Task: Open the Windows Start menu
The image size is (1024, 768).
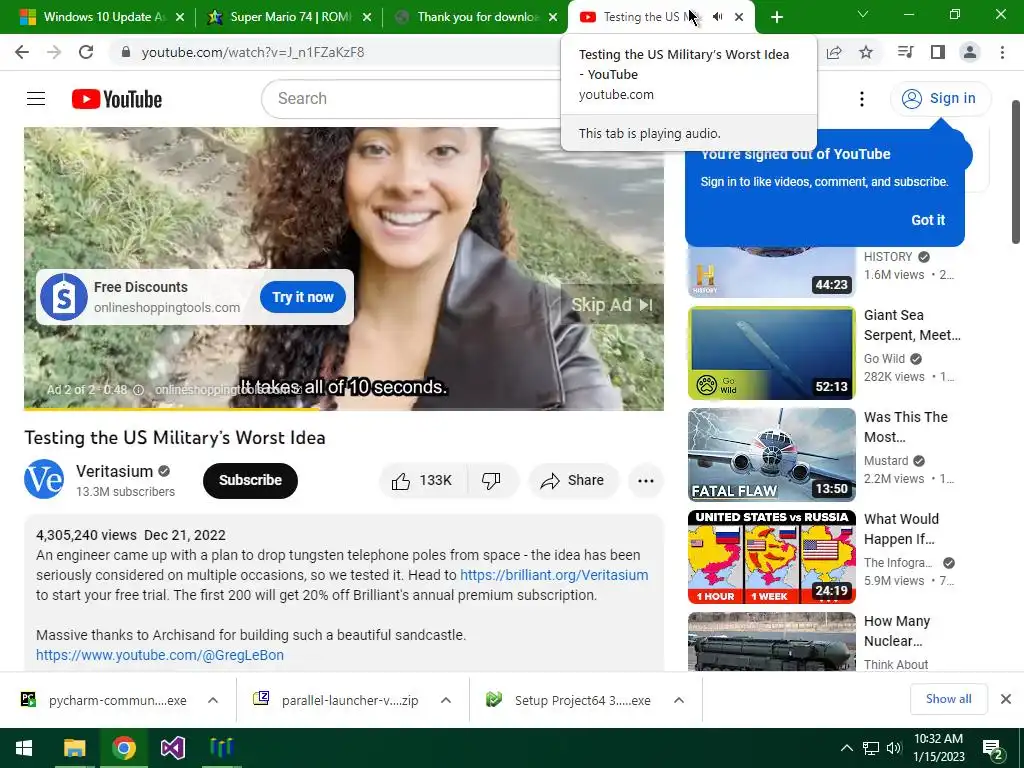Action: [x=24, y=748]
